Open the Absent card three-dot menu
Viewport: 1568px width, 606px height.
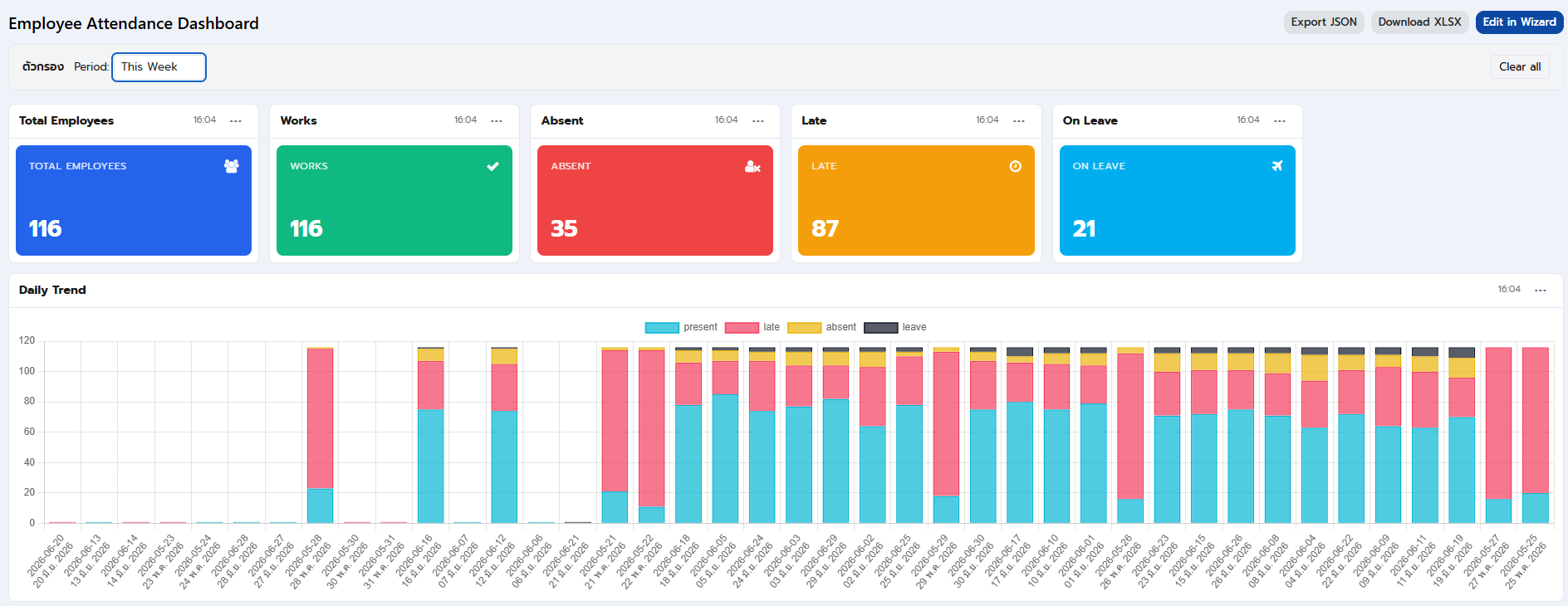pos(758,121)
